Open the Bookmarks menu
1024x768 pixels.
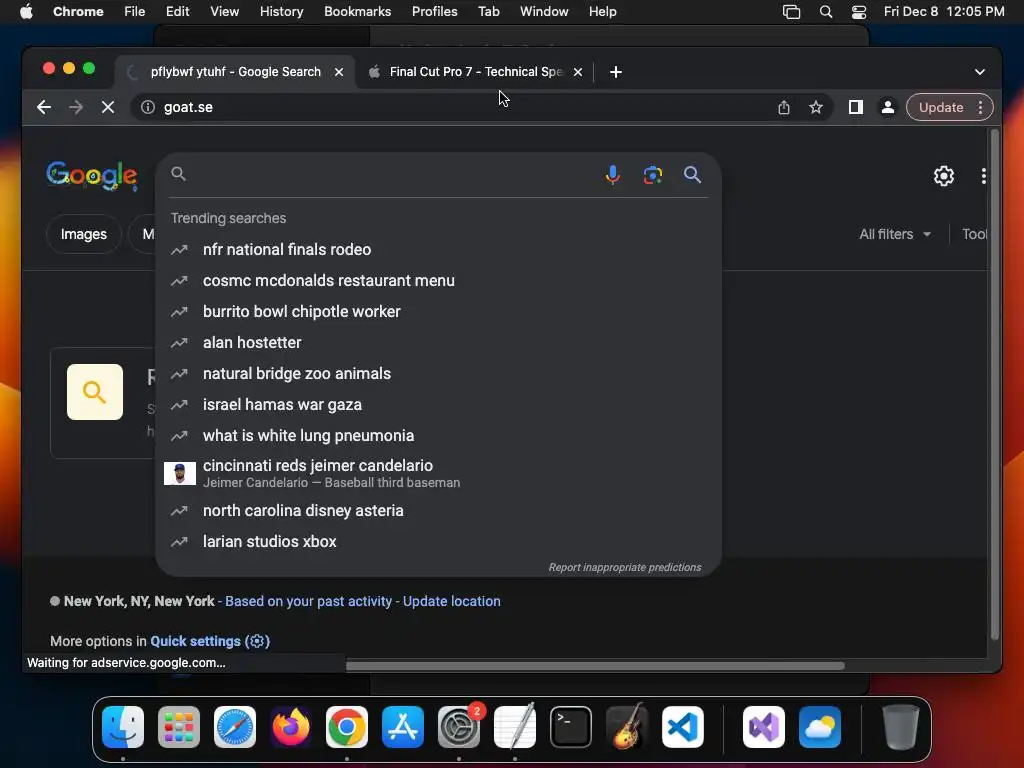357,12
